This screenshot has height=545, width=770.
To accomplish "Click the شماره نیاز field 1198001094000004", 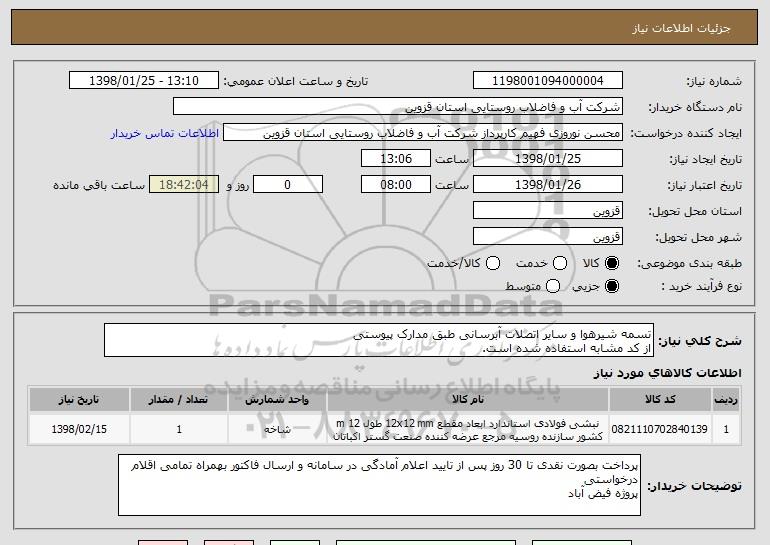I will (x=548, y=81).
